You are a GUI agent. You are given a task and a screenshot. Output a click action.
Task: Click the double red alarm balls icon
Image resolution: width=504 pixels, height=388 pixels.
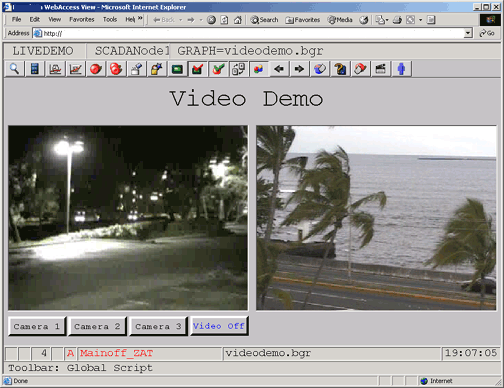tap(116, 69)
